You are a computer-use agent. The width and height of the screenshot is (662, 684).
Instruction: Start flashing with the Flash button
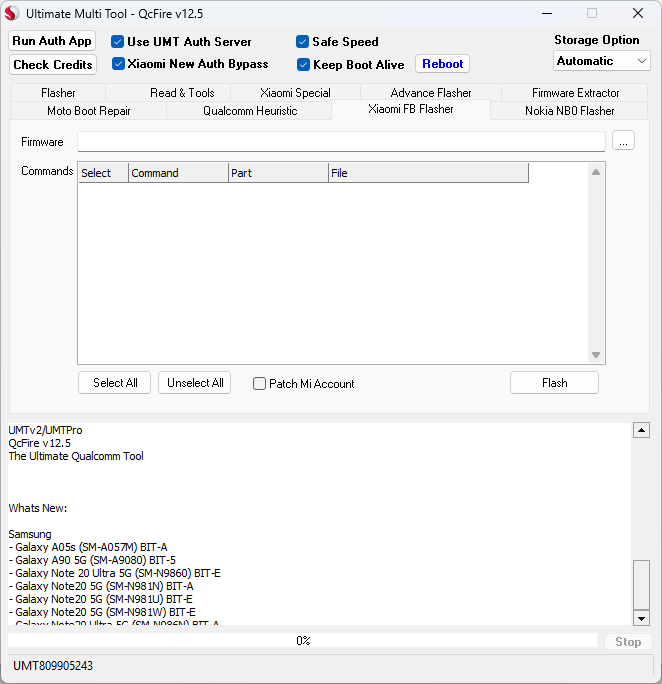[554, 383]
